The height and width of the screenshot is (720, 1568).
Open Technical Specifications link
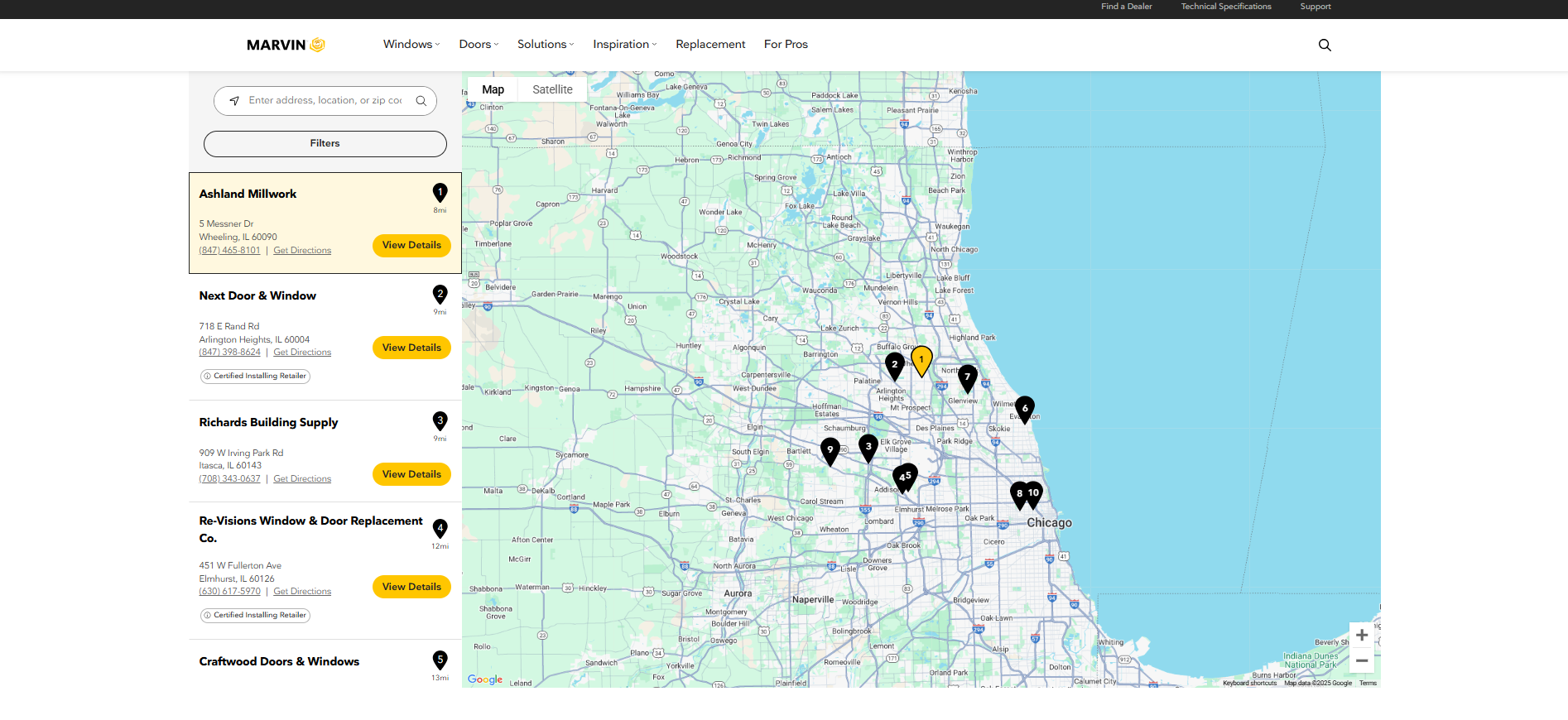[1226, 7]
